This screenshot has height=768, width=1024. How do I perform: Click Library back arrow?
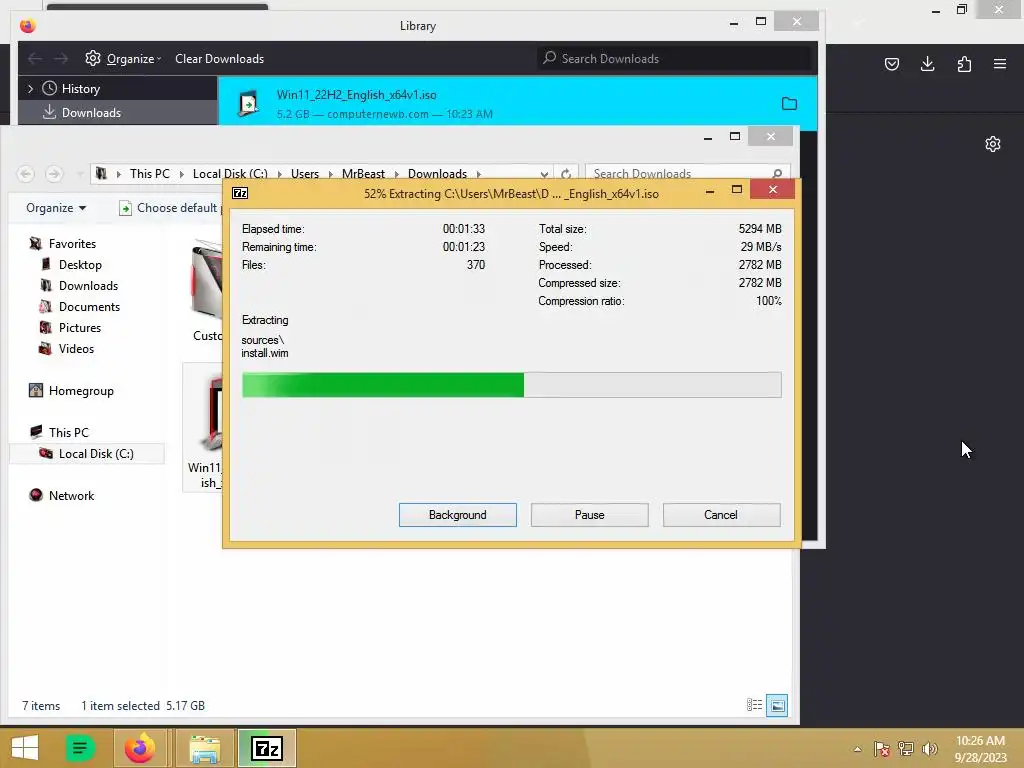pos(35,59)
